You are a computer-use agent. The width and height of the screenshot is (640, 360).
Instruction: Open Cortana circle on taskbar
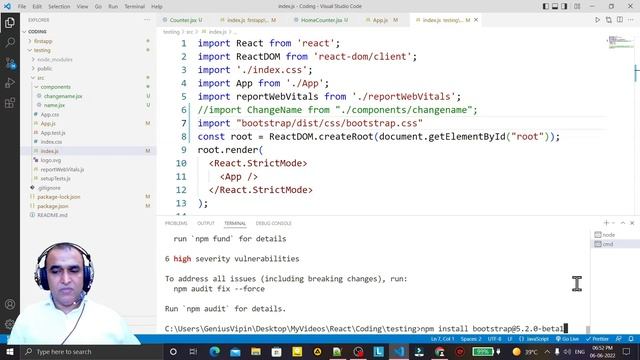tap(173, 351)
